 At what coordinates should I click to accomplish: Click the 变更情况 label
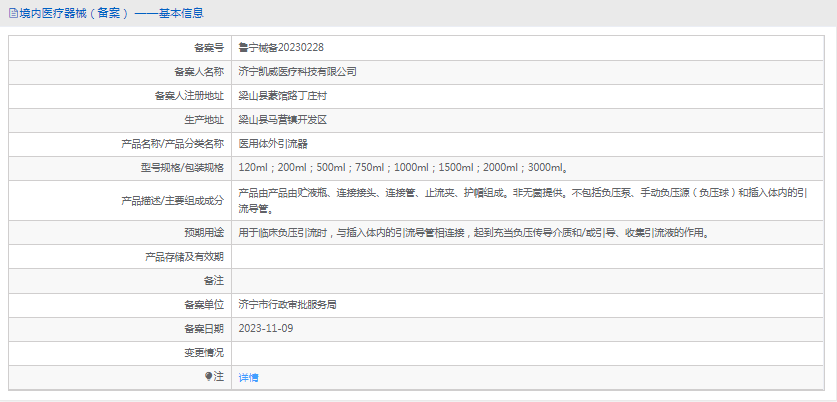click(204, 353)
